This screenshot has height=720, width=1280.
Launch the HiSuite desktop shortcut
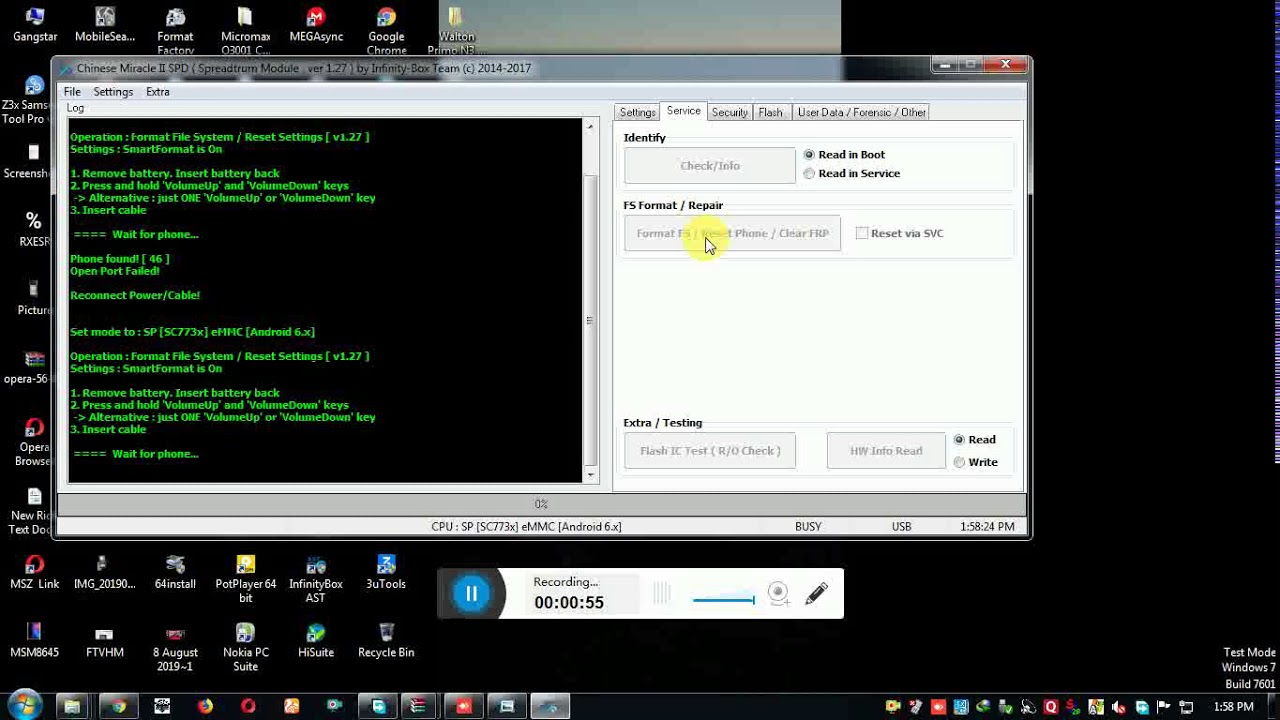coord(316,641)
